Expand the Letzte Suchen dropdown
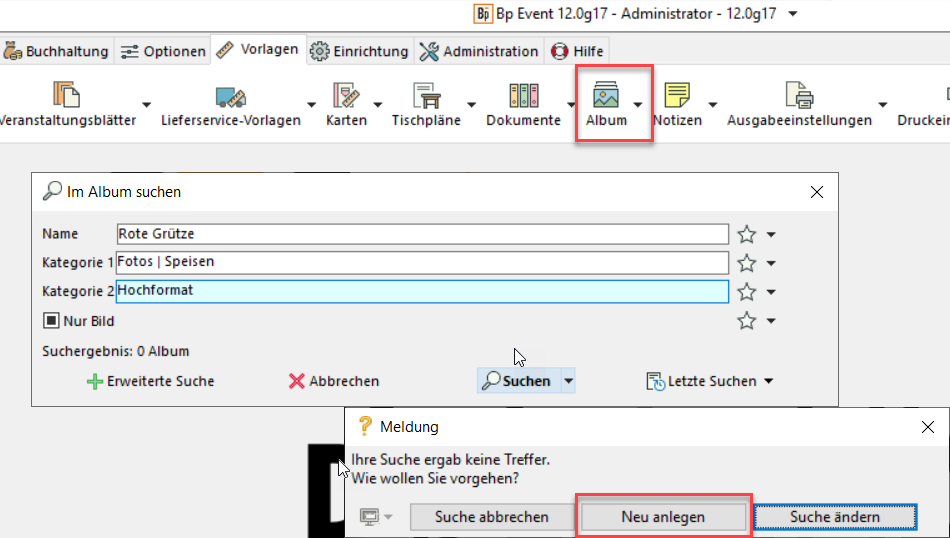The image size is (950, 538). click(x=768, y=381)
